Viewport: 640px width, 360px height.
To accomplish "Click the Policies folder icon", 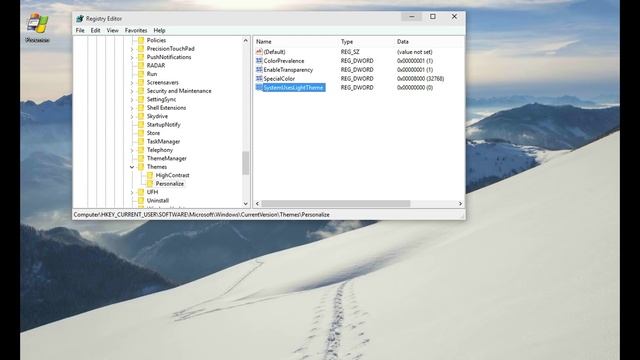I will (141, 40).
